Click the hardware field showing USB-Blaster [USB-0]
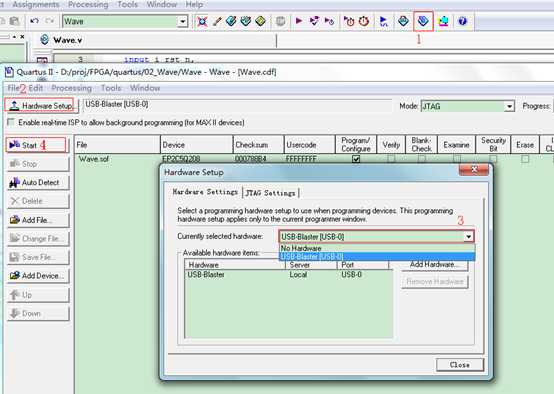The width and height of the screenshot is (554, 394). pos(237,104)
